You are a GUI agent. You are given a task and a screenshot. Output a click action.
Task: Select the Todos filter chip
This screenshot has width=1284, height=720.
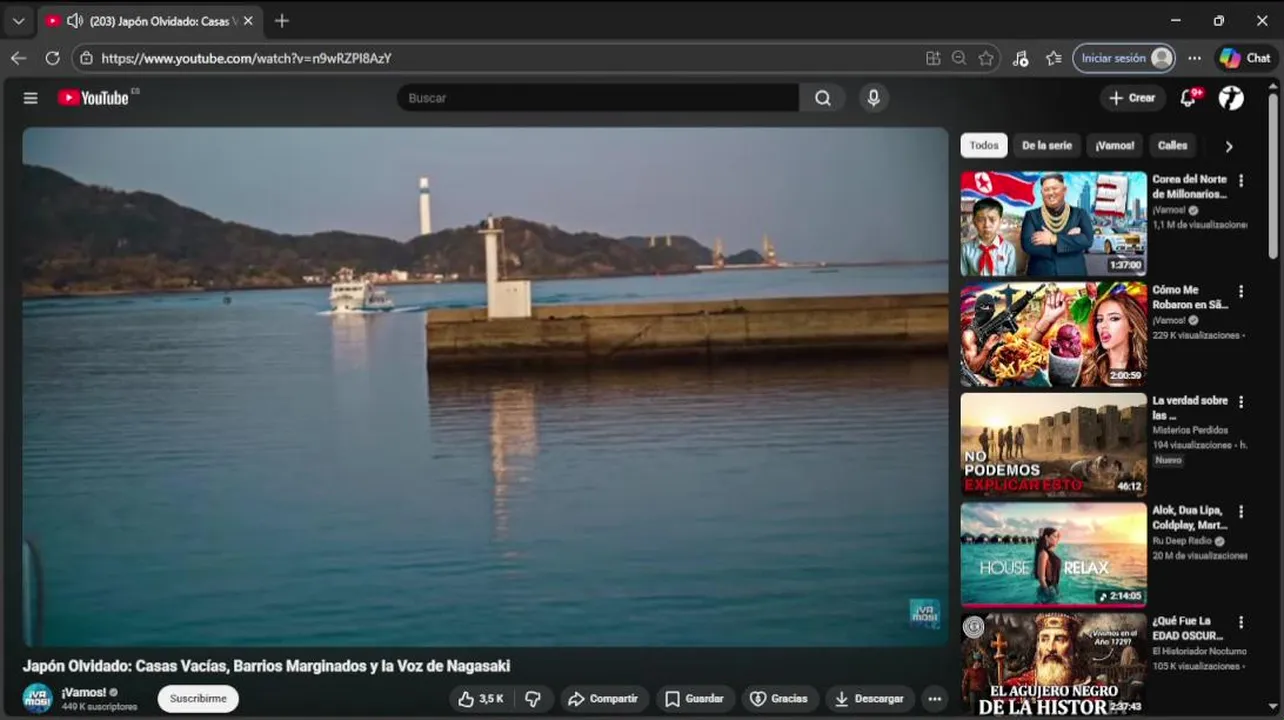(x=984, y=146)
